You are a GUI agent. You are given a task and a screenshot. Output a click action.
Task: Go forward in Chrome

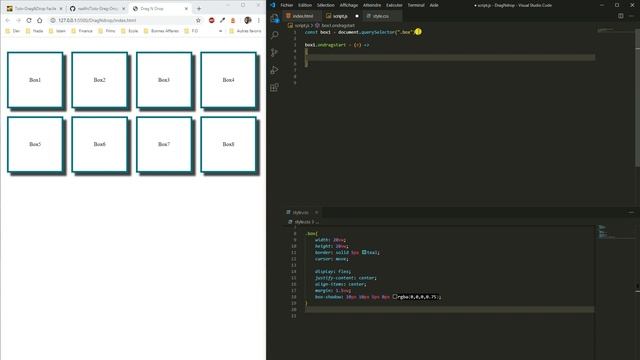point(18,20)
